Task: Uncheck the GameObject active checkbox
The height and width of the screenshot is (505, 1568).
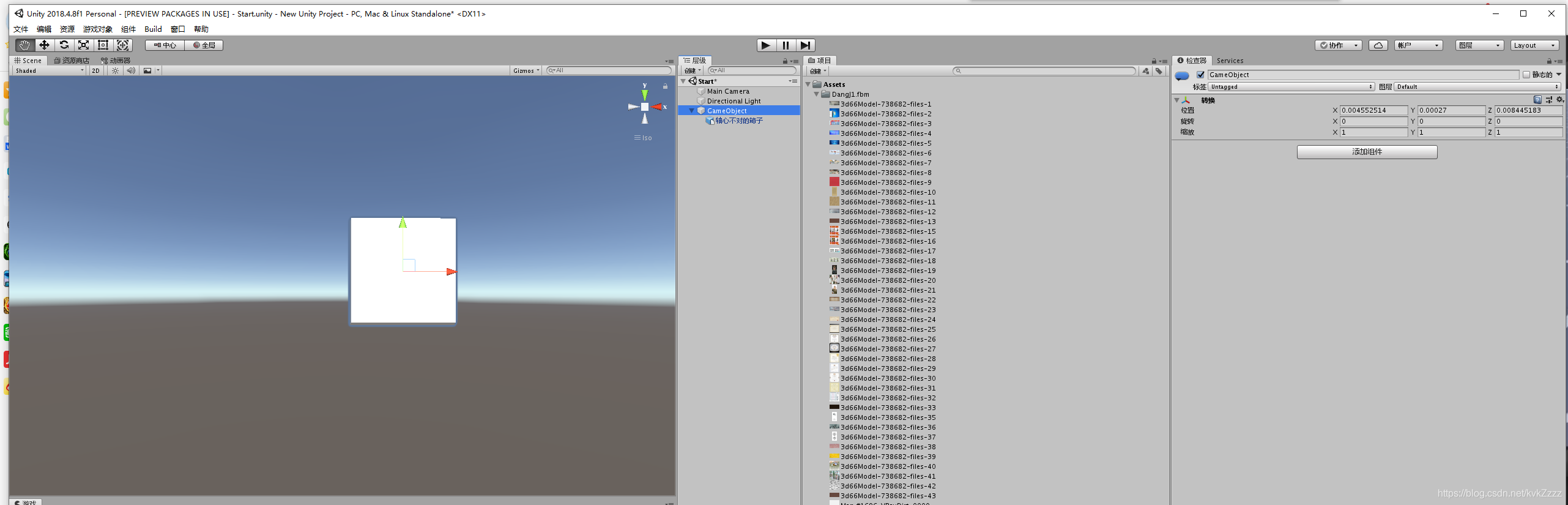Action: [x=1200, y=75]
